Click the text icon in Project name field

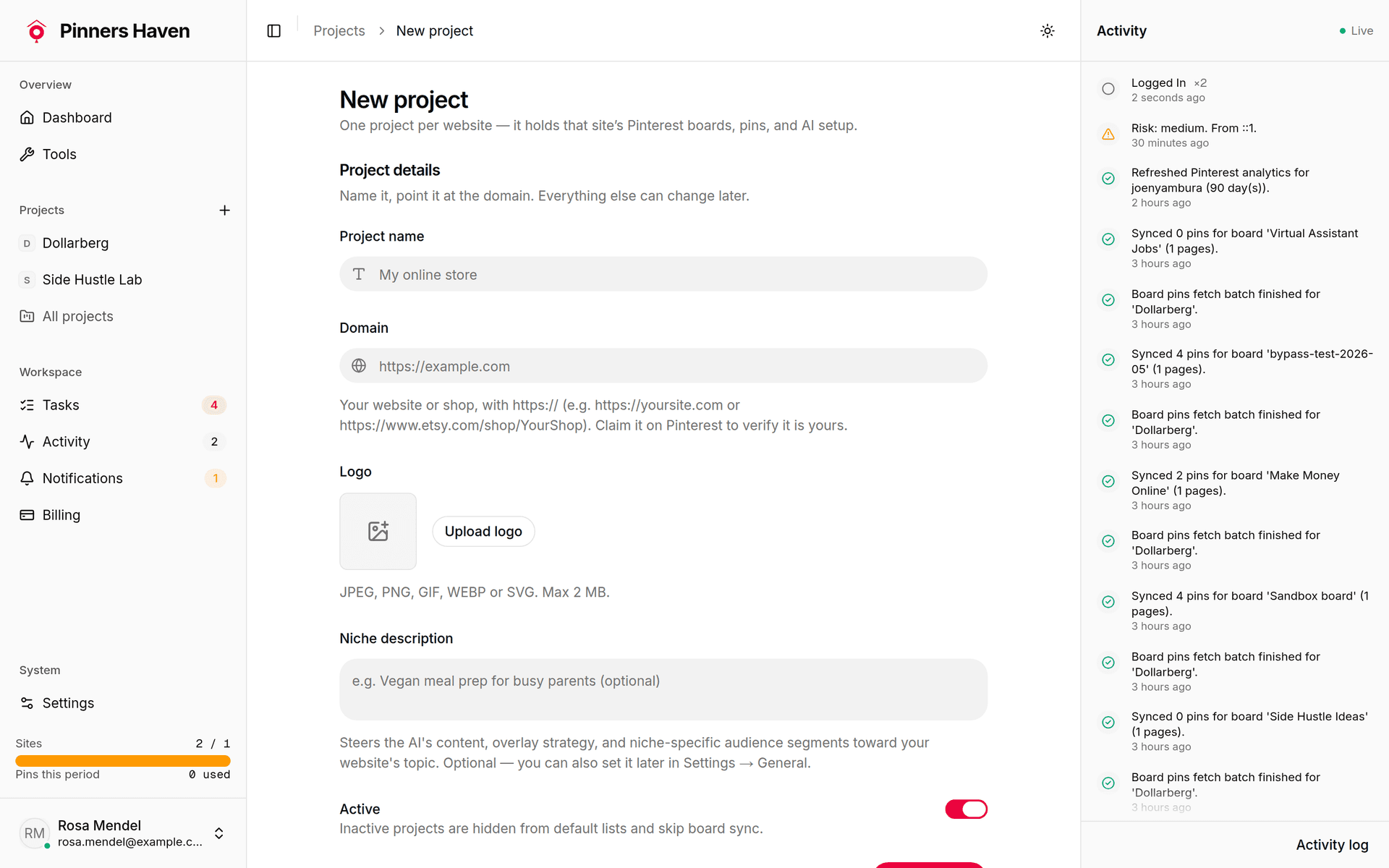(359, 274)
